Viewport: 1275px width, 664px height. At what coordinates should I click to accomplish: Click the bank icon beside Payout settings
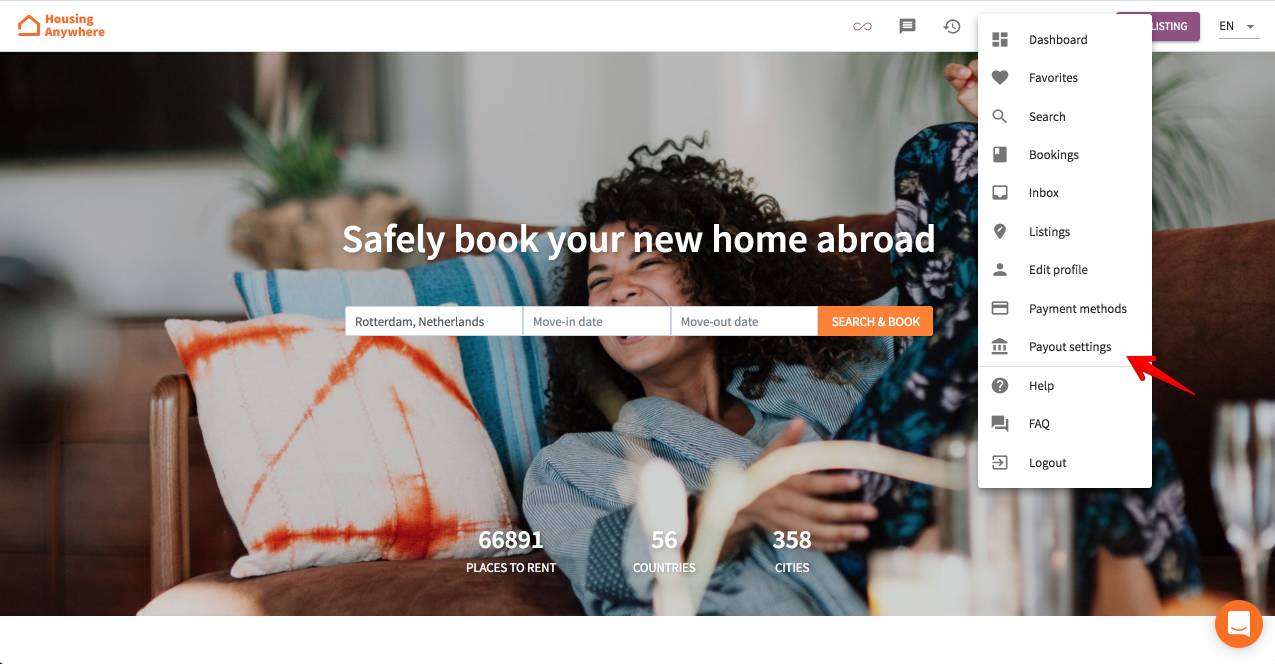pyautogui.click(x=1000, y=347)
